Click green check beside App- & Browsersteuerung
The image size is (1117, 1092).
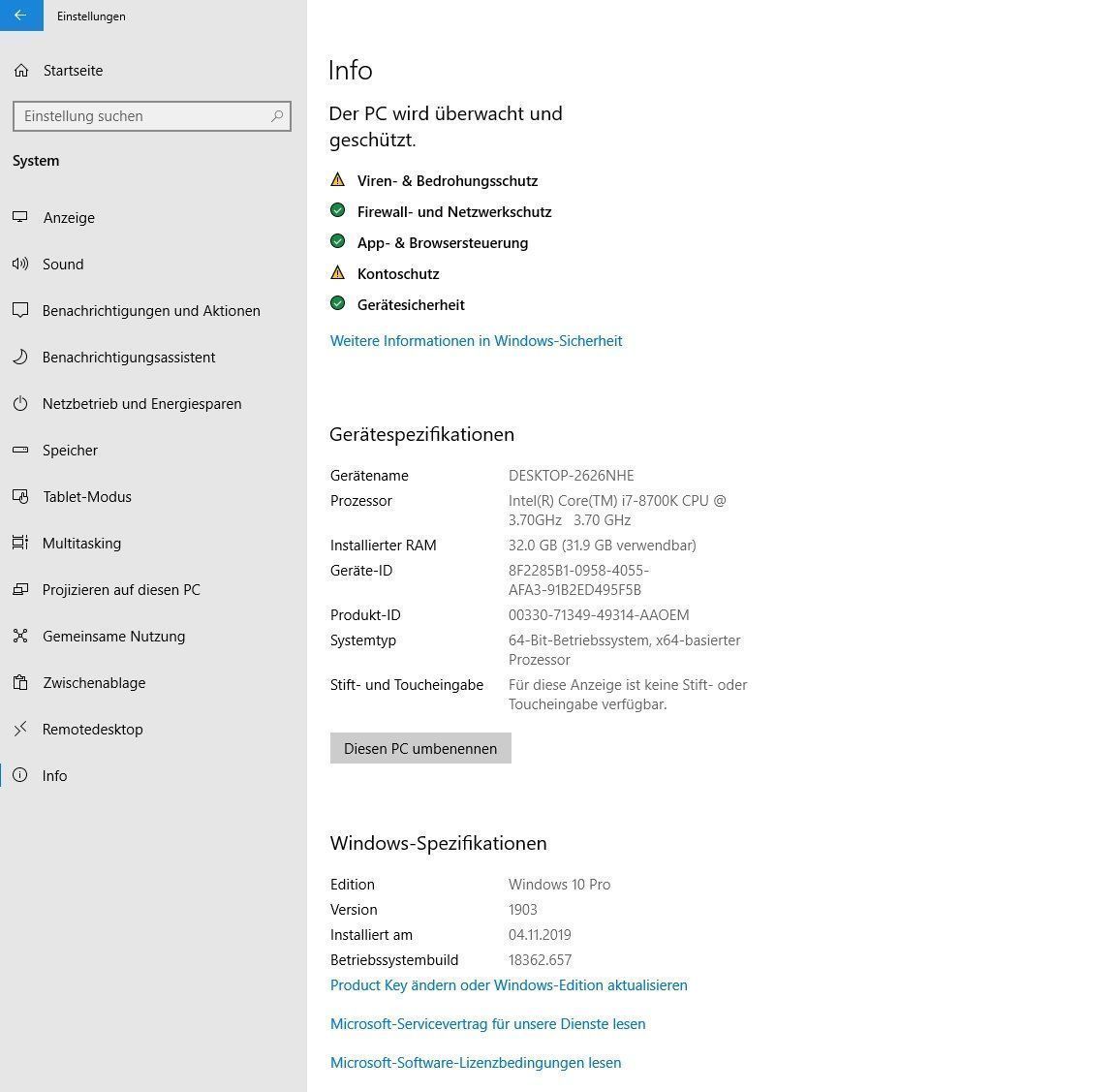pos(338,241)
